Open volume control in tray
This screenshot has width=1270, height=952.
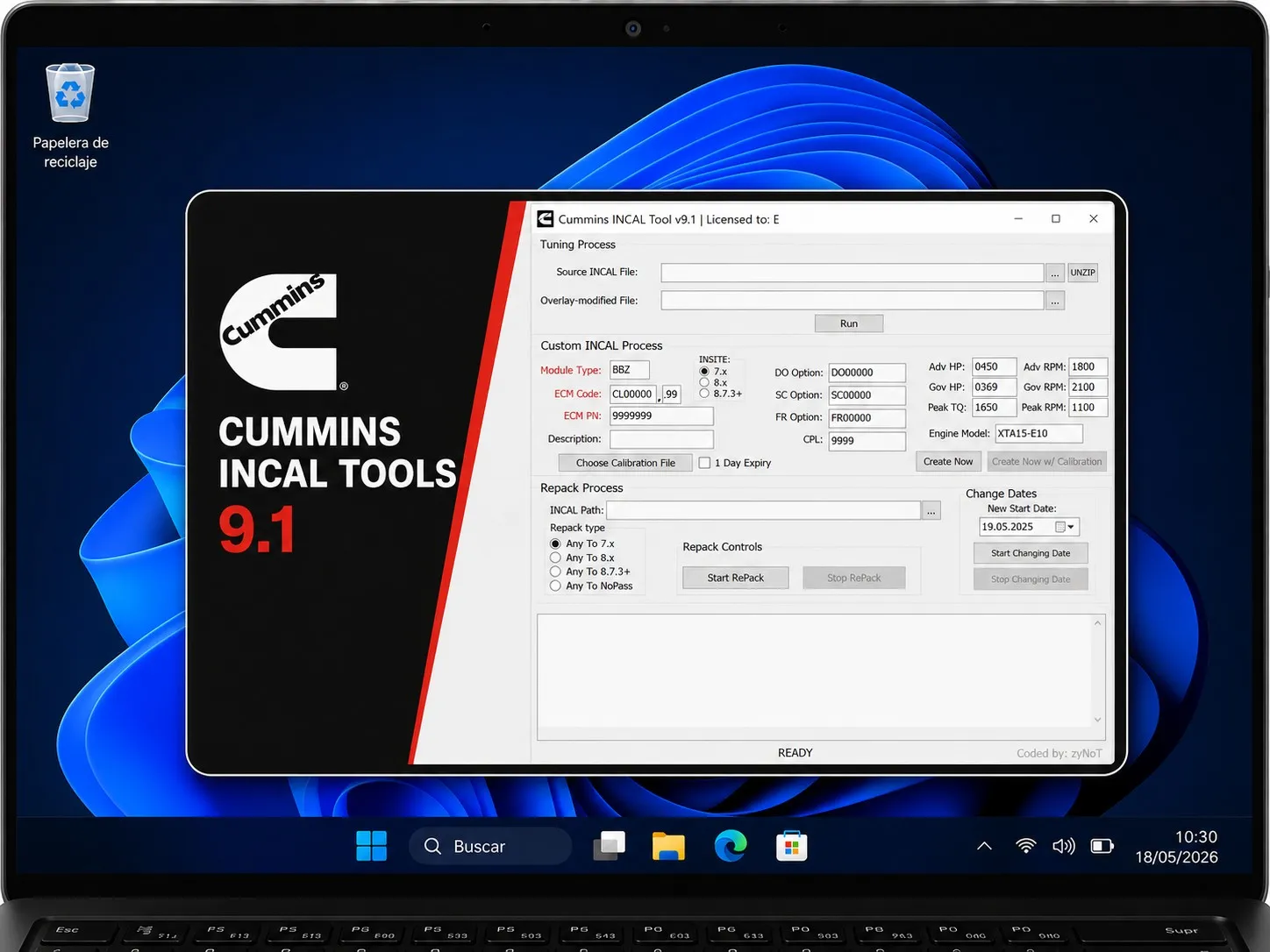coord(1064,846)
